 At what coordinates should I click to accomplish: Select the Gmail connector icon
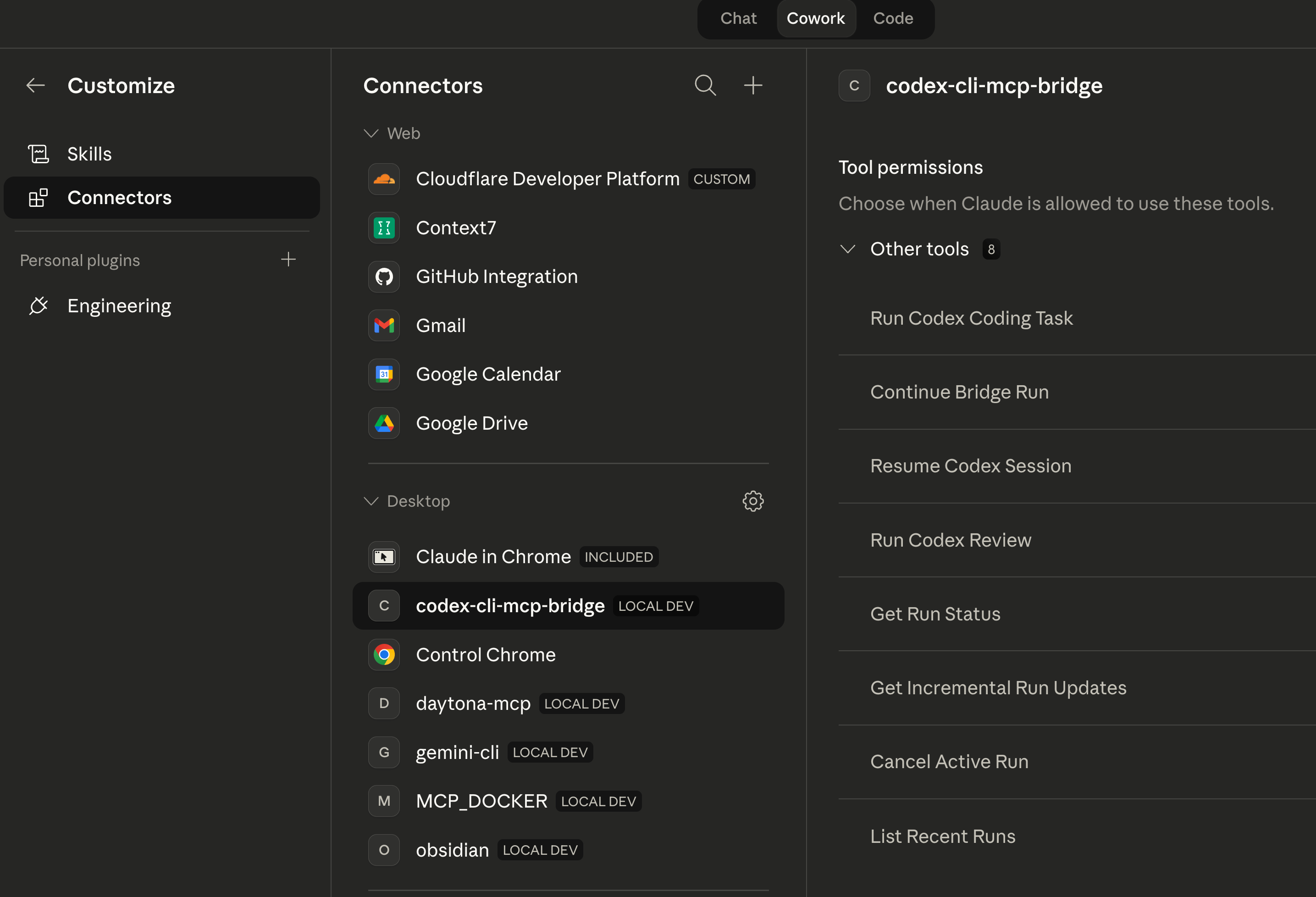(x=384, y=326)
